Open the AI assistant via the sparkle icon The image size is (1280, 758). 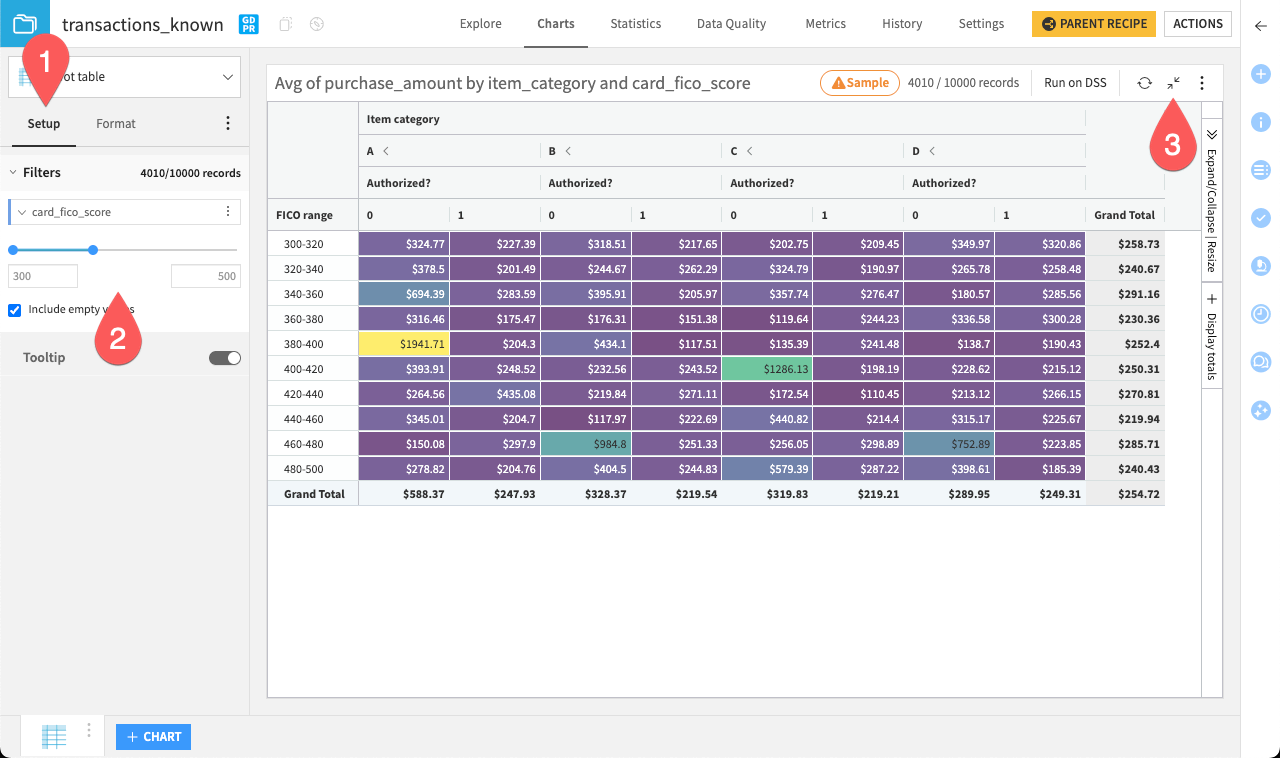(x=1260, y=409)
